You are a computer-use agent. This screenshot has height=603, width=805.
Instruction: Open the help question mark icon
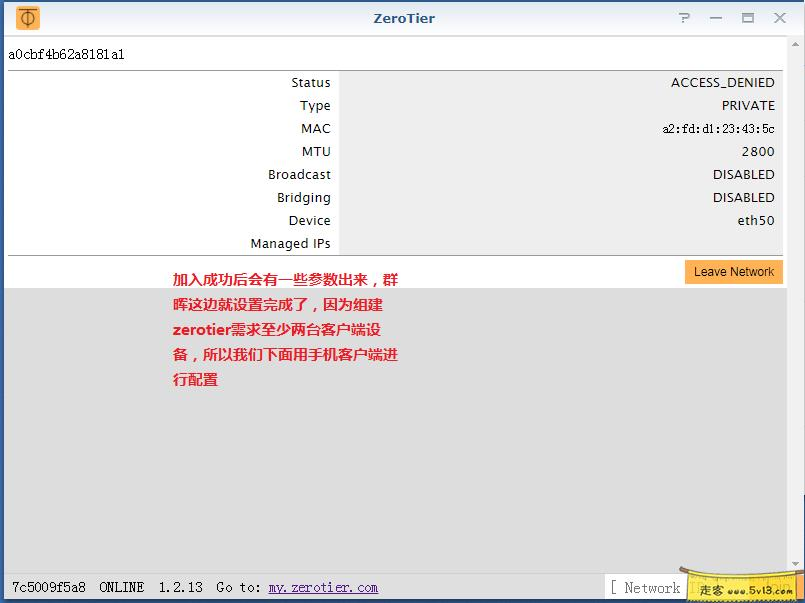coord(684,18)
